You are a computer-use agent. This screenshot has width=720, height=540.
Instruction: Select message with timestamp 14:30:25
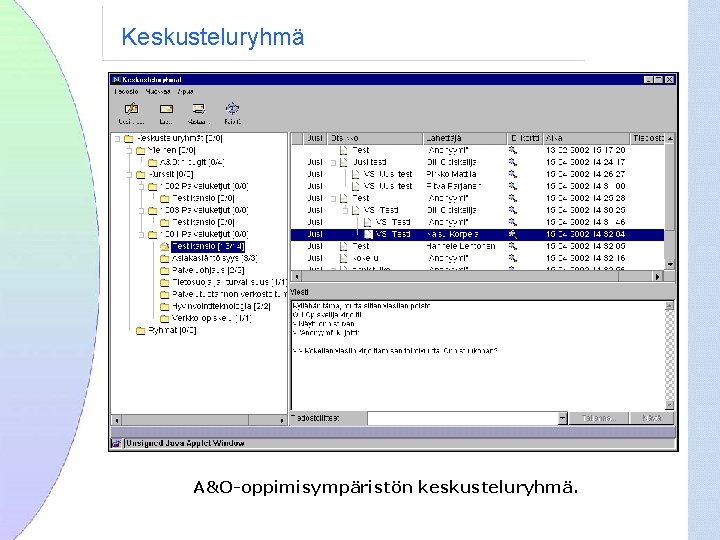(478, 210)
